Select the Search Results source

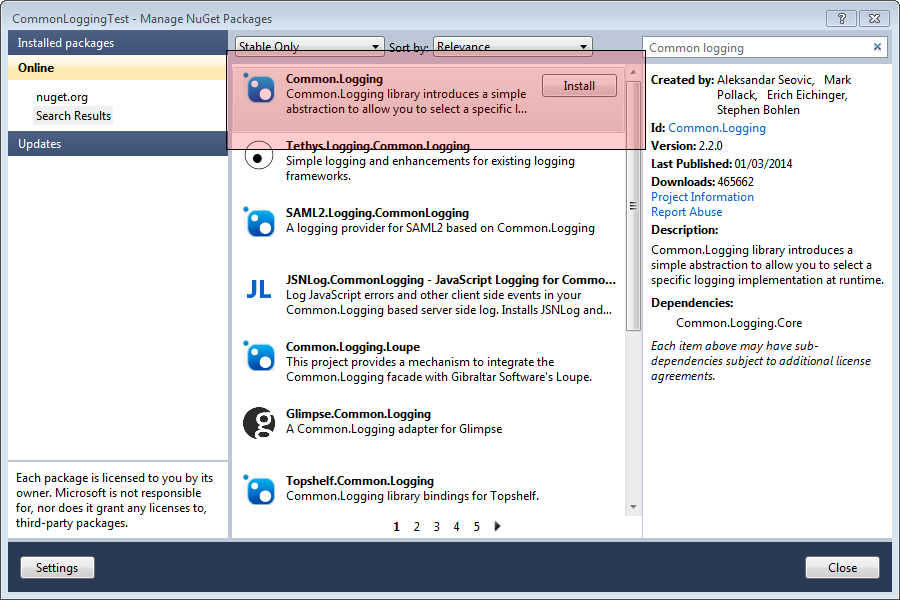73,116
